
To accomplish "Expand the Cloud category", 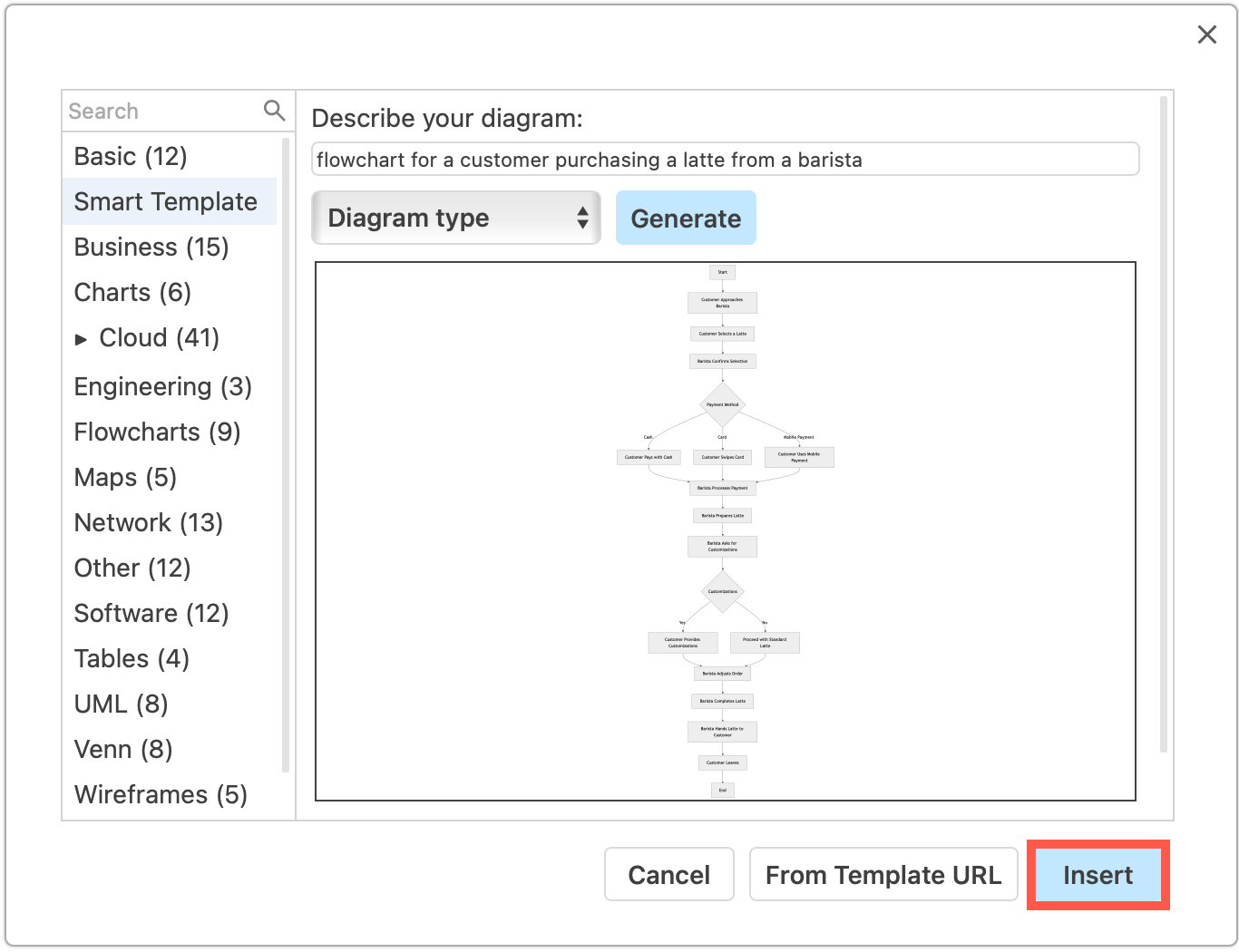I will click(x=81, y=338).
